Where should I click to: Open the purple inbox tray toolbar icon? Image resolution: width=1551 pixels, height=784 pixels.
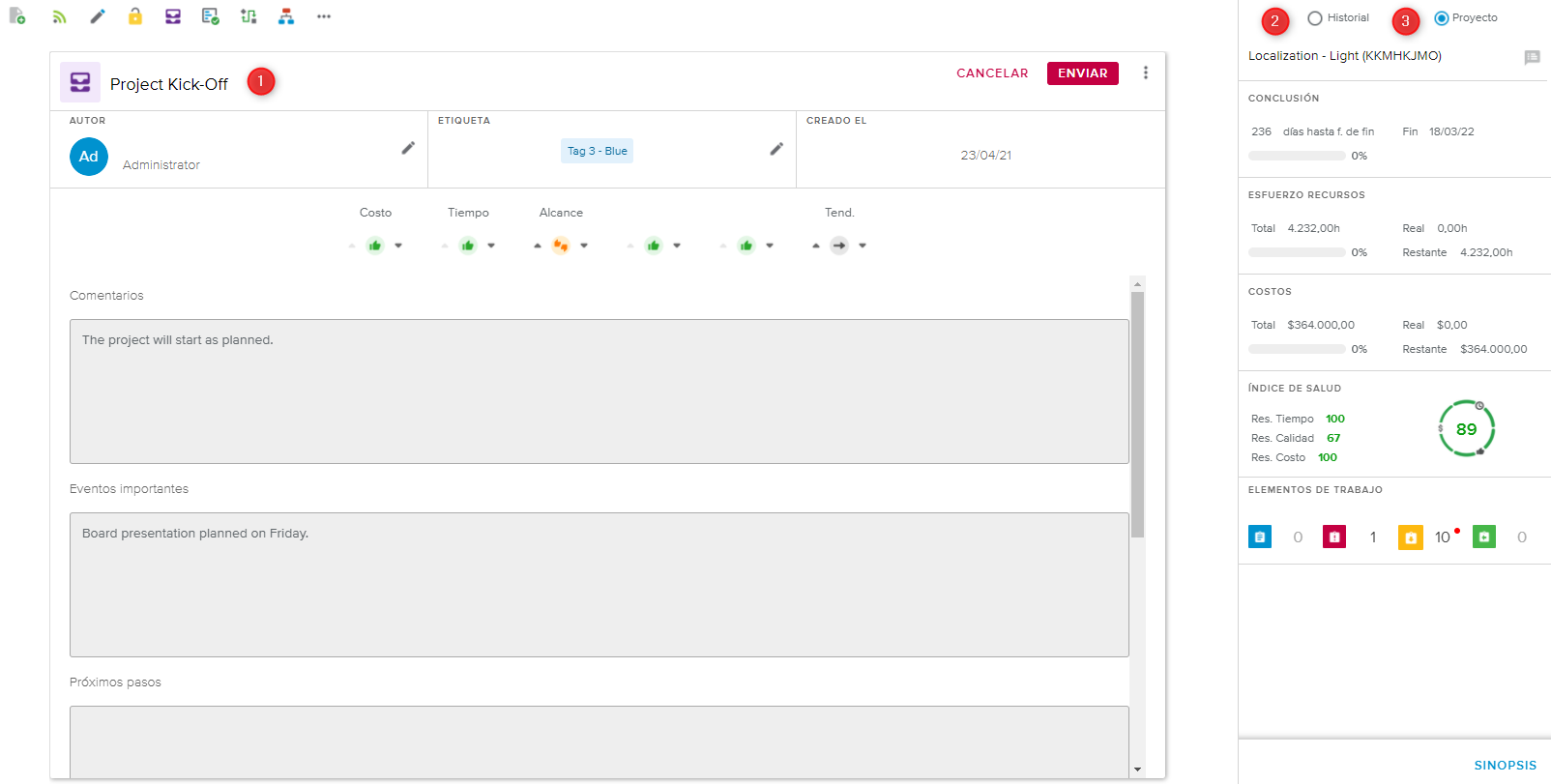pos(173,16)
